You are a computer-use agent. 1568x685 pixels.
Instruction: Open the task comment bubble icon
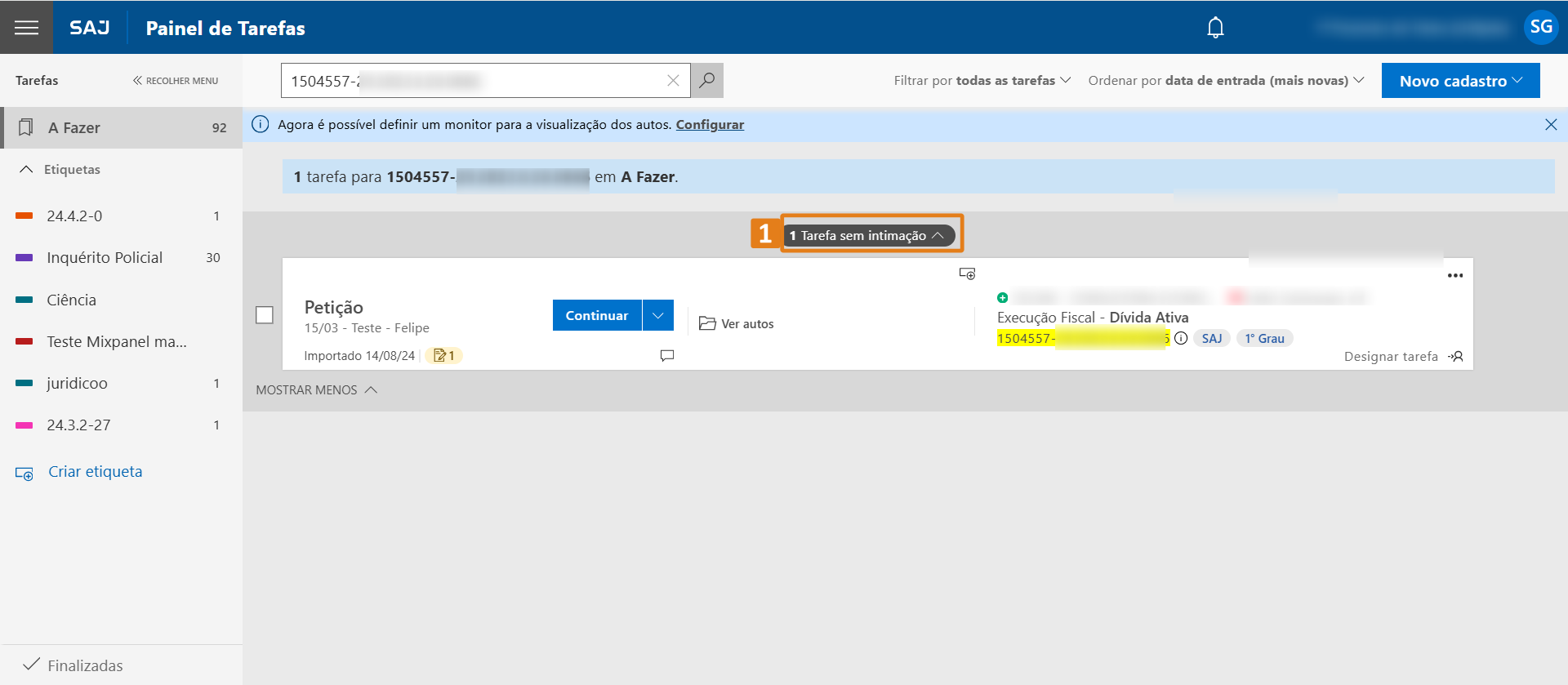[x=667, y=355]
